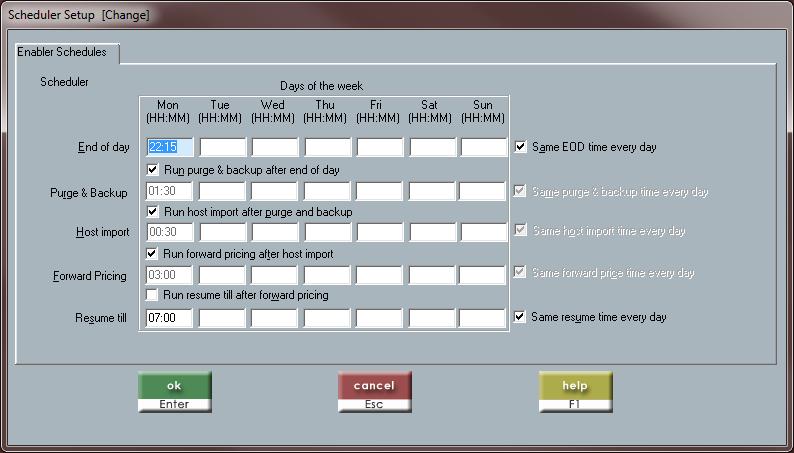Click Resume till Tuesday time field
The width and height of the screenshot is (794, 453).
[x=222, y=318]
